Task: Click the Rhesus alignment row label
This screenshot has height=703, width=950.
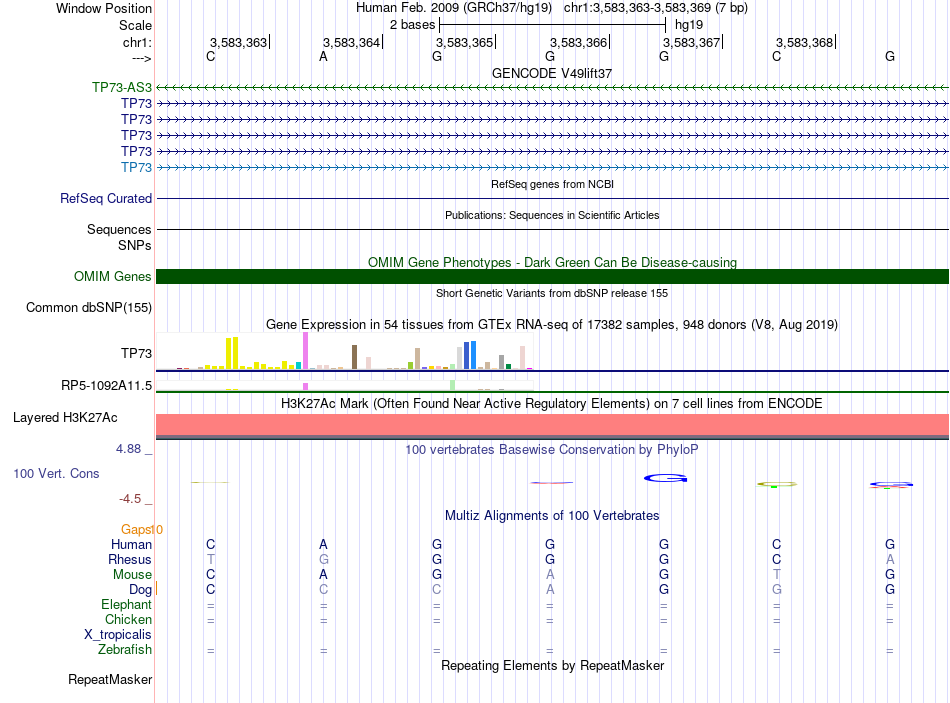Action: coord(130,559)
